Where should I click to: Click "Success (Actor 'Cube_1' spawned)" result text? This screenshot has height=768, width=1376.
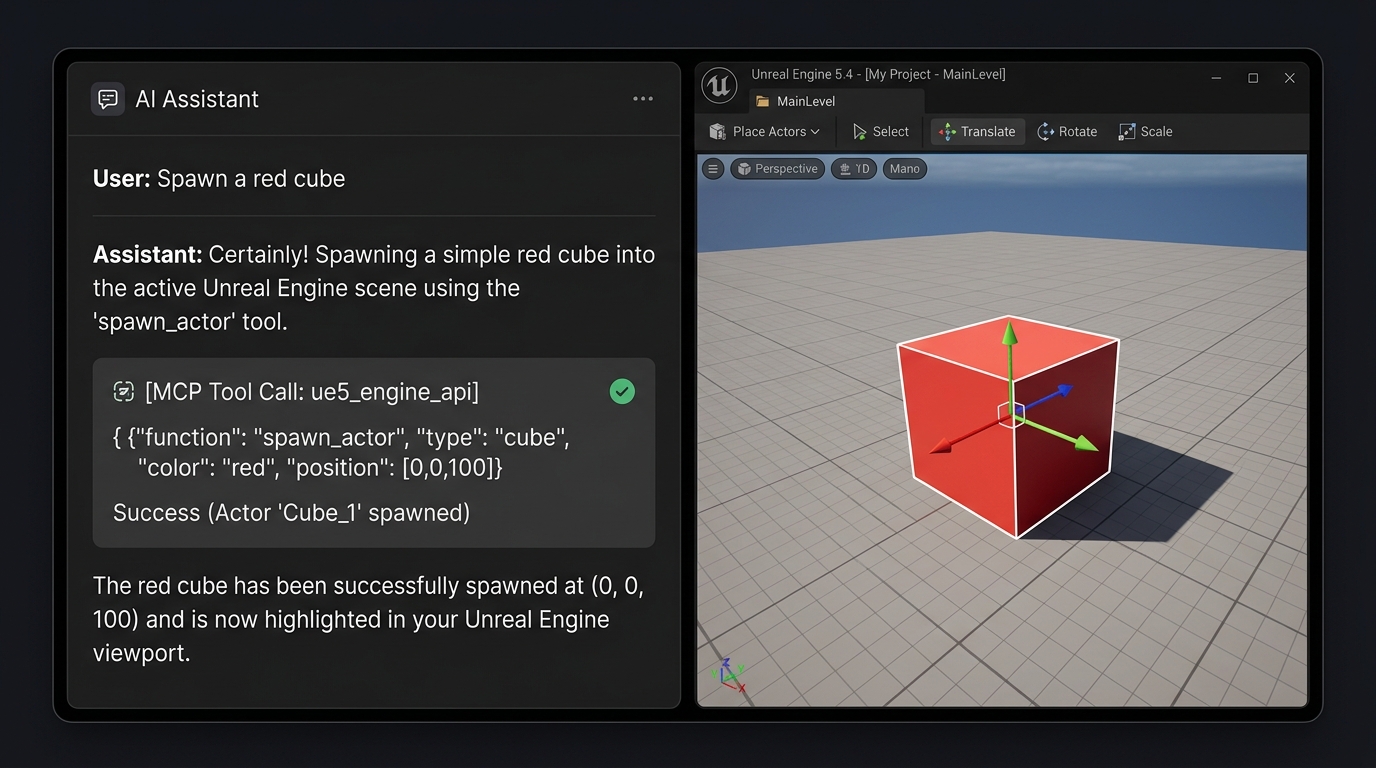[x=291, y=513]
